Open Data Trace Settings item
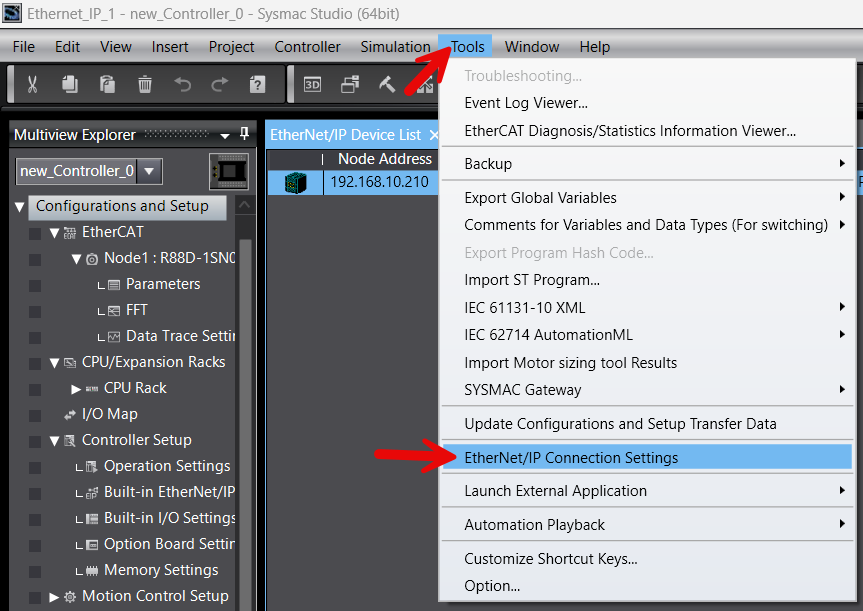This screenshot has height=611, width=863. [181, 336]
